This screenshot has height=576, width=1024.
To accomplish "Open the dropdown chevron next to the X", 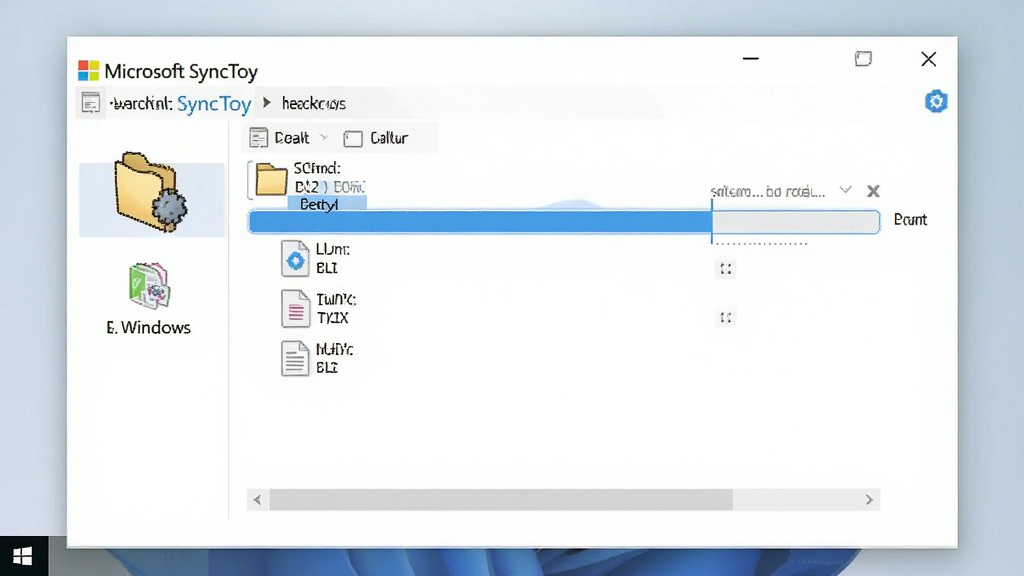I will pos(846,191).
